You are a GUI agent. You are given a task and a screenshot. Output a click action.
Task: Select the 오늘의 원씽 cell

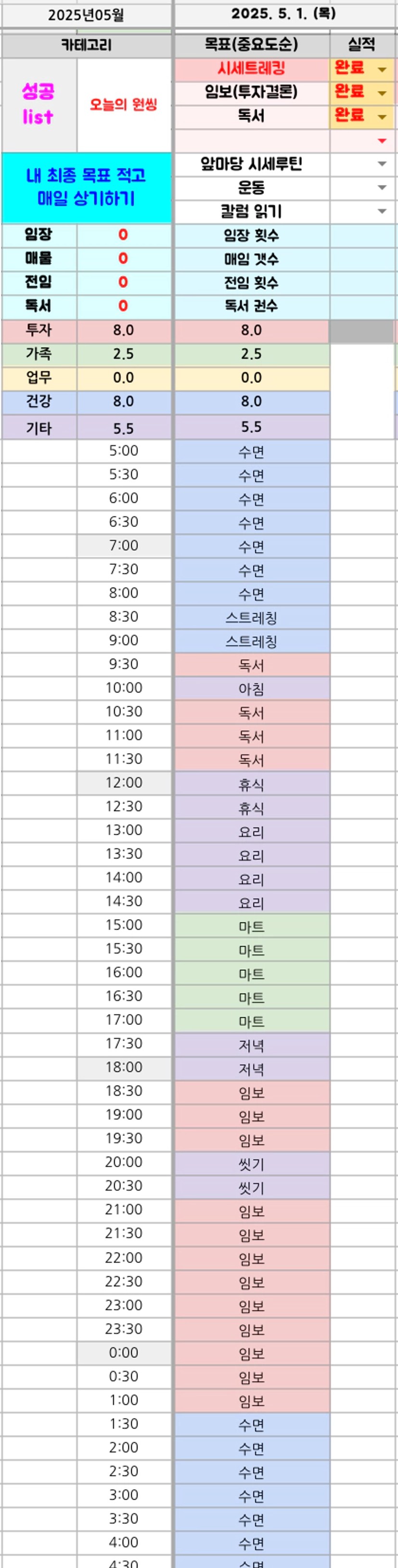coord(124,105)
